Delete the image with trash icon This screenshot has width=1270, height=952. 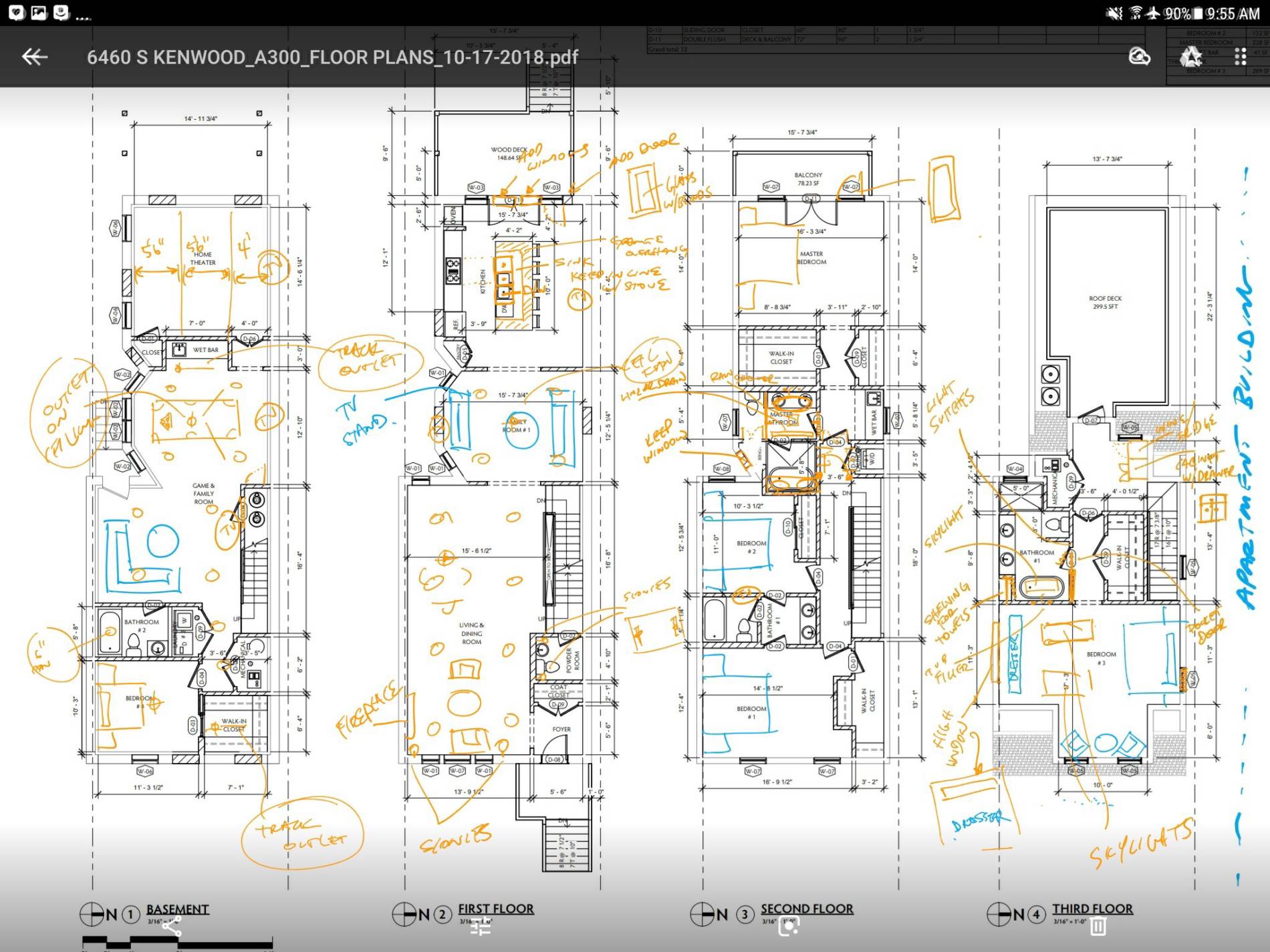[x=1098, y=927]
